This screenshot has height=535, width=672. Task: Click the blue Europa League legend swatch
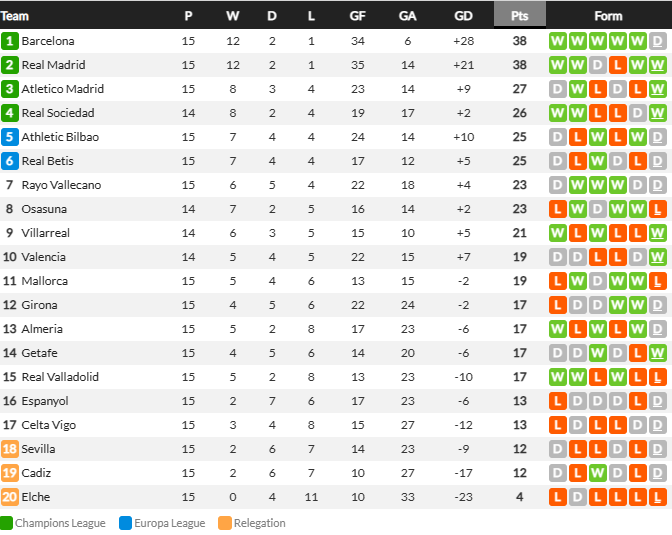click(x=126, y=523)
